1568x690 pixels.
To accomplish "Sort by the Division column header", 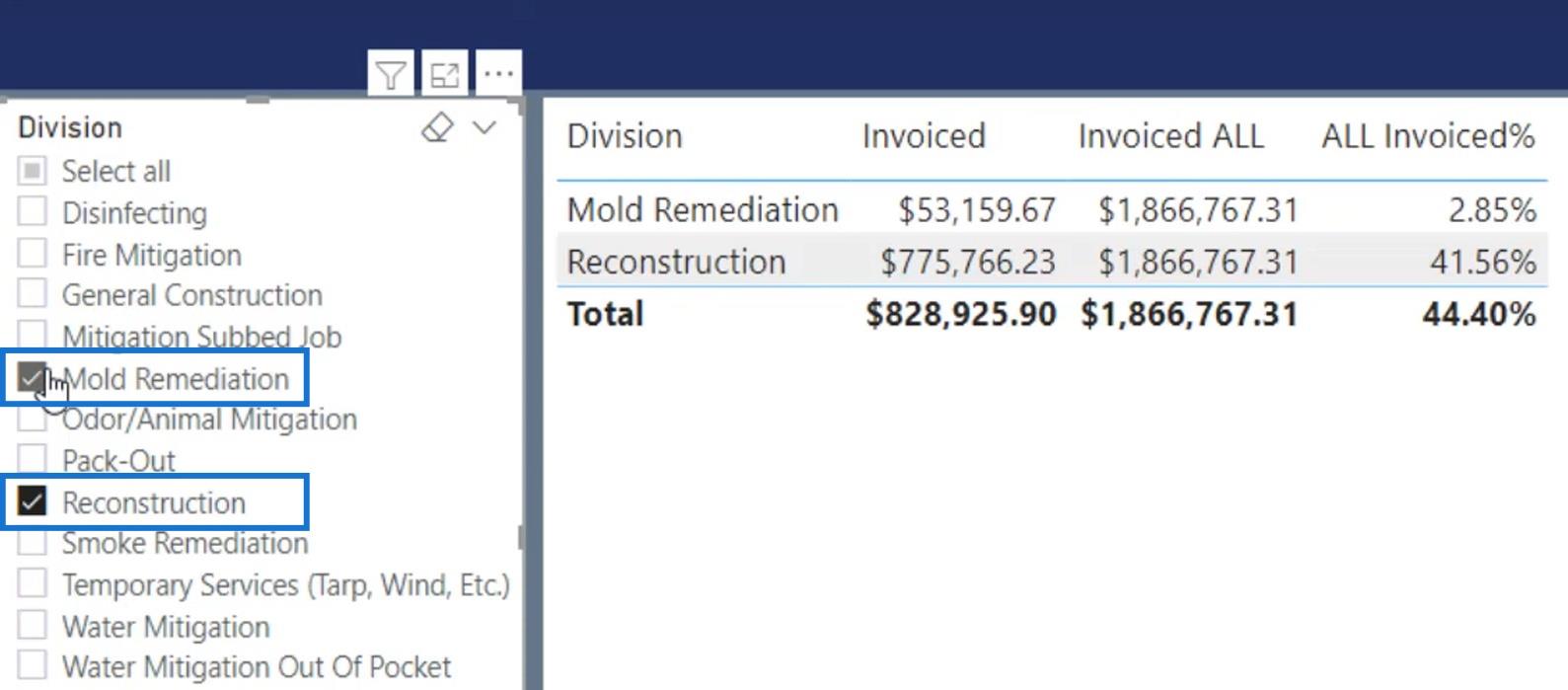I will point(625,136).
